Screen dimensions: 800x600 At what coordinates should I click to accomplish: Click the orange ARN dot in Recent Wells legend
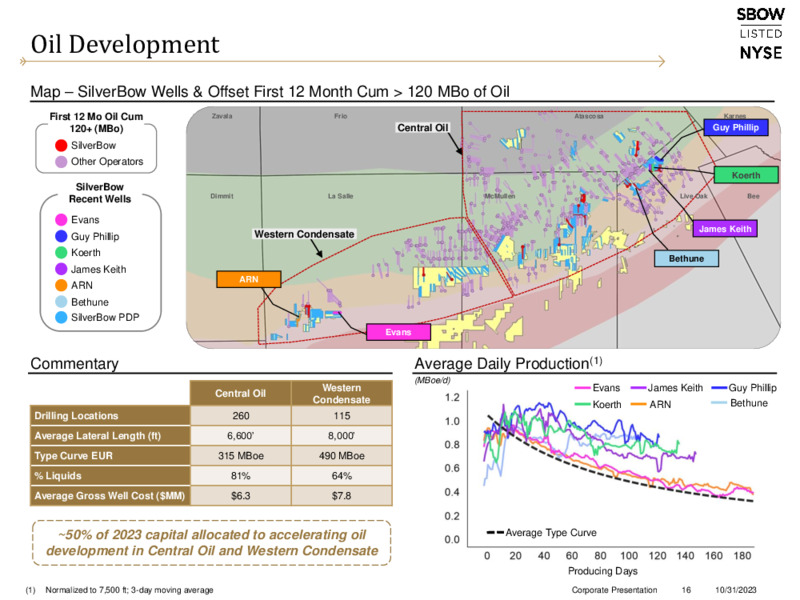click(x=61, y=285)
